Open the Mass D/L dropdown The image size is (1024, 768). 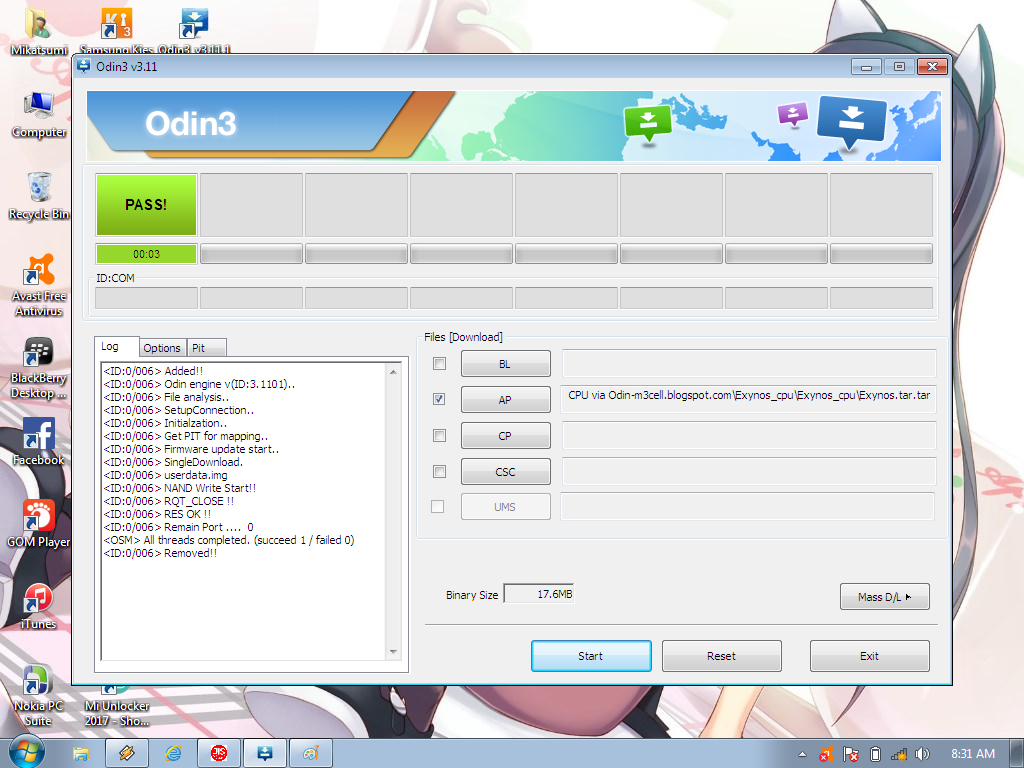coord(884,596)
